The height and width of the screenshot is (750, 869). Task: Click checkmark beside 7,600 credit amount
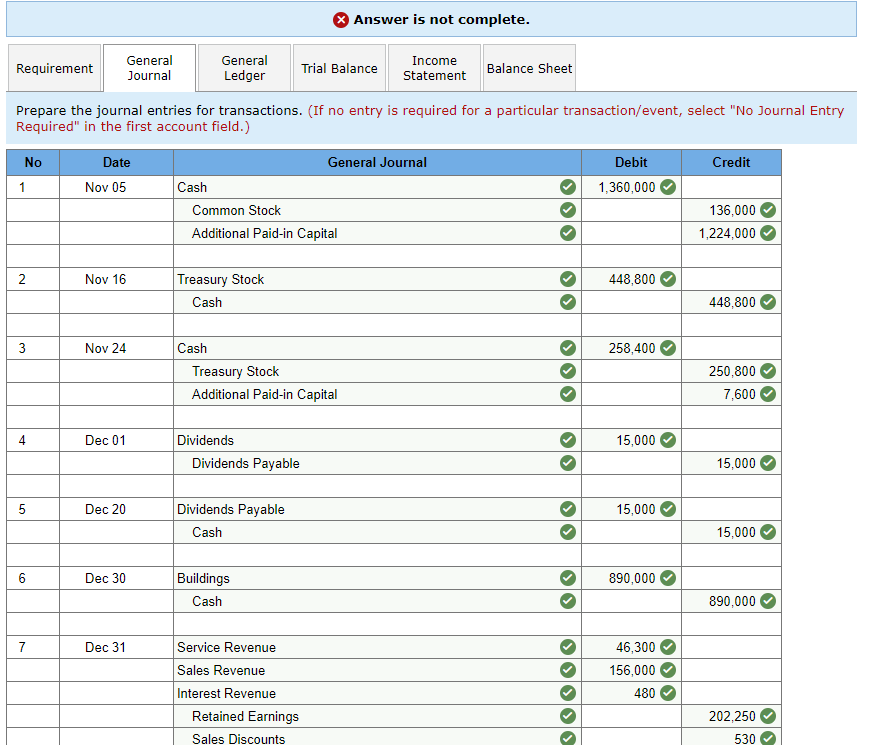768,394
